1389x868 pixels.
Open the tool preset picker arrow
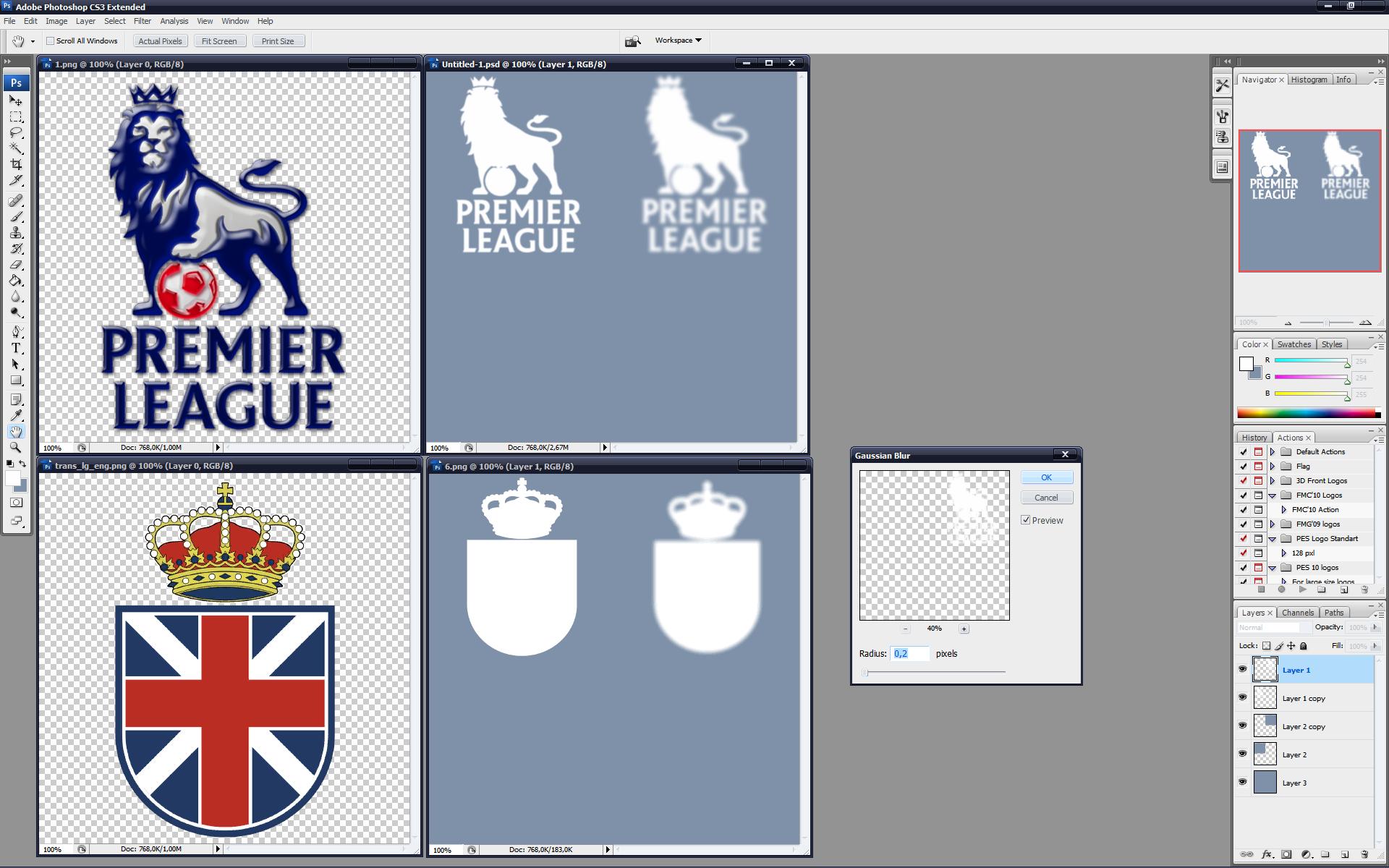click(x=33, y=41)
